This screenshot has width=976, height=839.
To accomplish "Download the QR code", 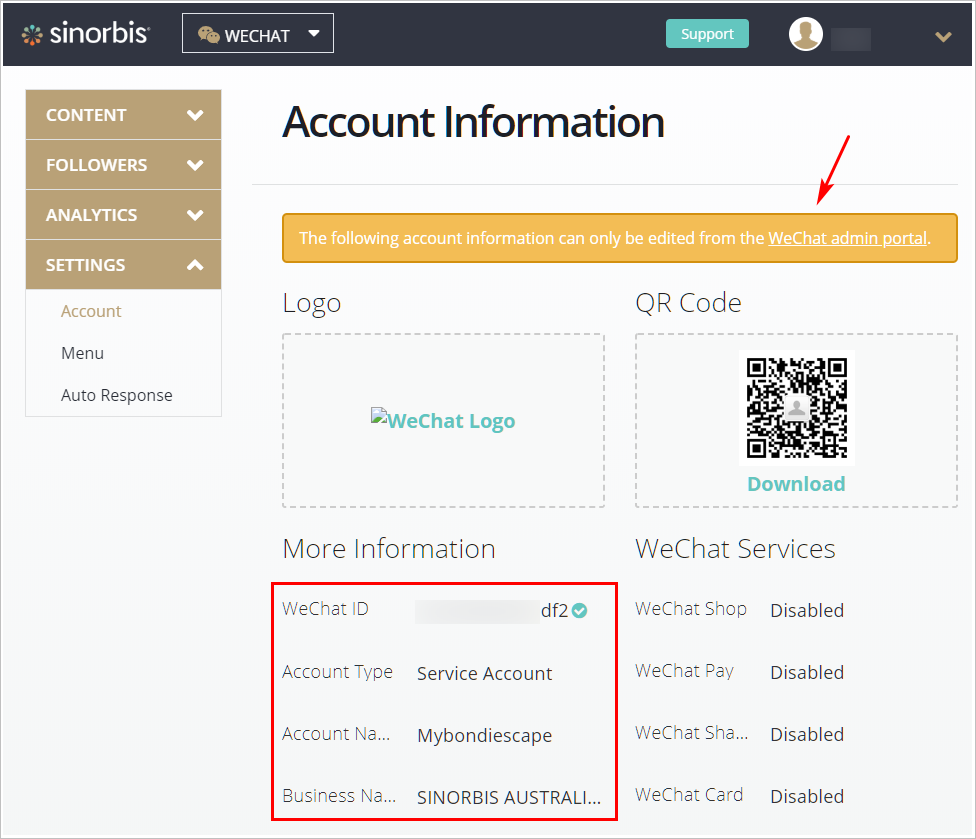I will [x=796, y=484].
